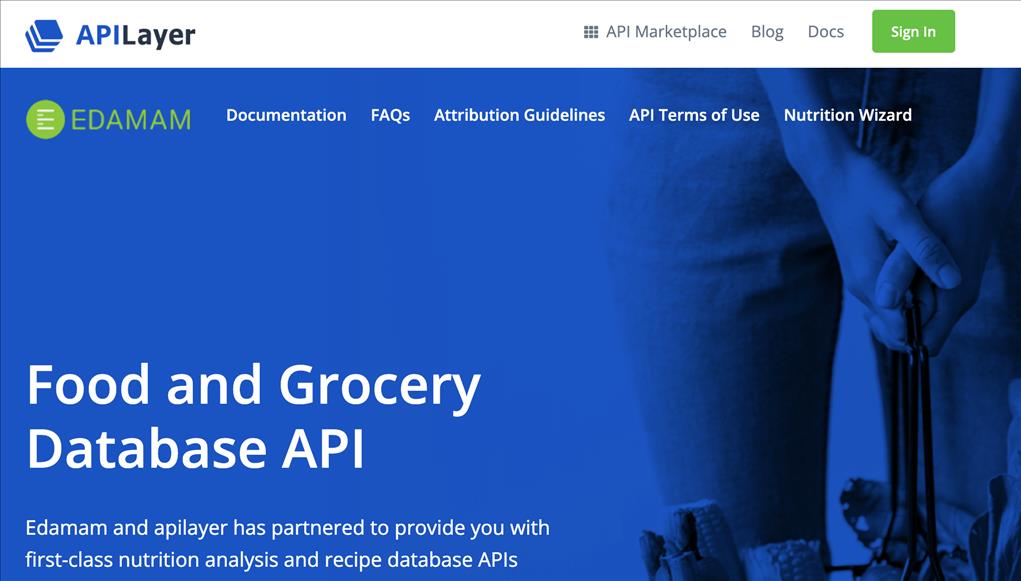
Task: Launch the Nutrition Wizard
Action: click(x=847, y=115)
